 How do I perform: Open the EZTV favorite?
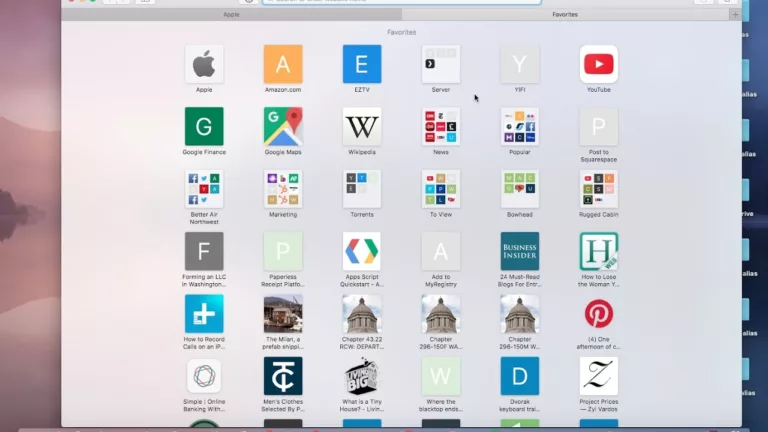click(x=362, y=64)
